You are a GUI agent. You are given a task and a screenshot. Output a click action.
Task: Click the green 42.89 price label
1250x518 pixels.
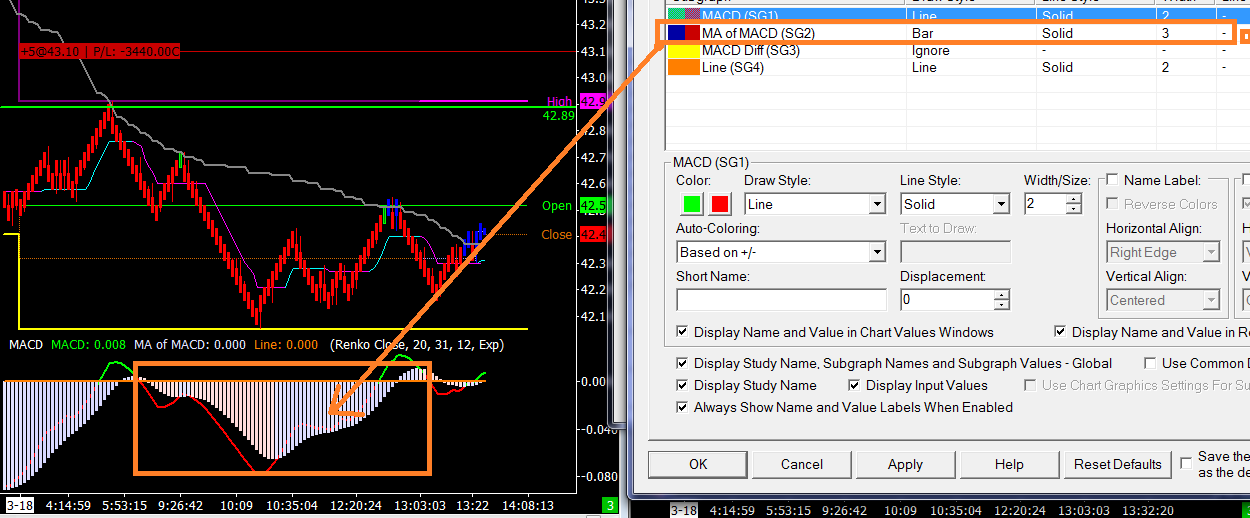pos(559,115)
